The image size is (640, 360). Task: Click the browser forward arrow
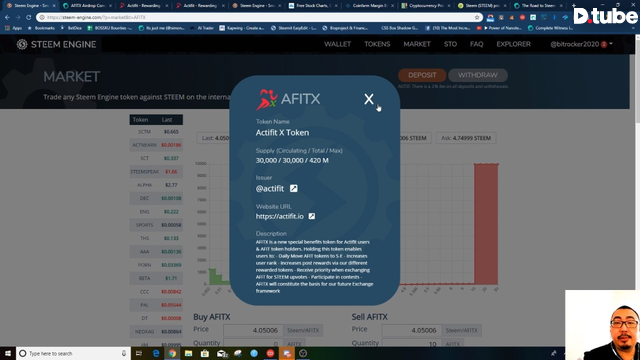18,18
